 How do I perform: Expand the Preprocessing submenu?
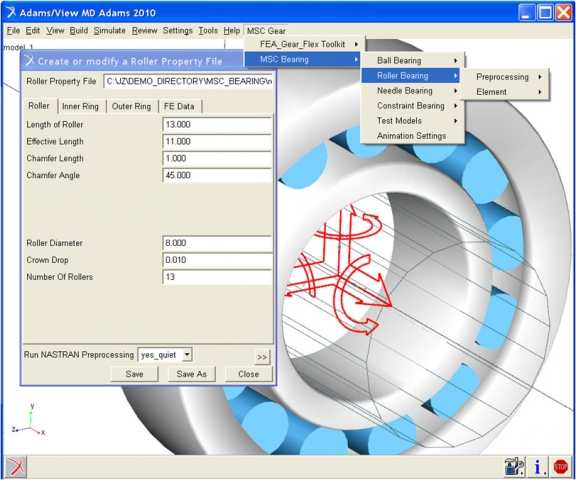tap(505, 77)
